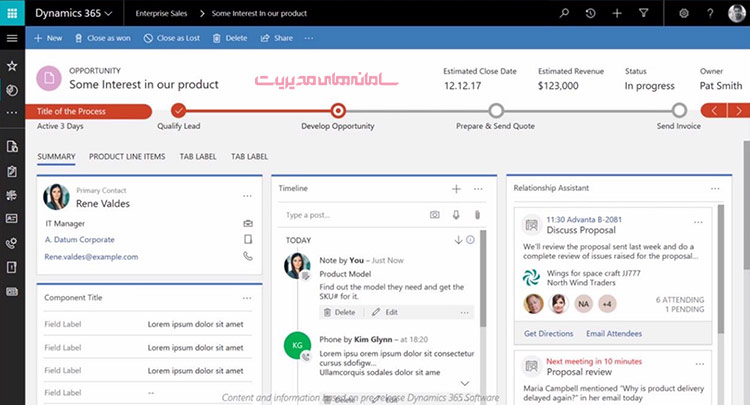Edit the Product Model note

coord(385,312)
